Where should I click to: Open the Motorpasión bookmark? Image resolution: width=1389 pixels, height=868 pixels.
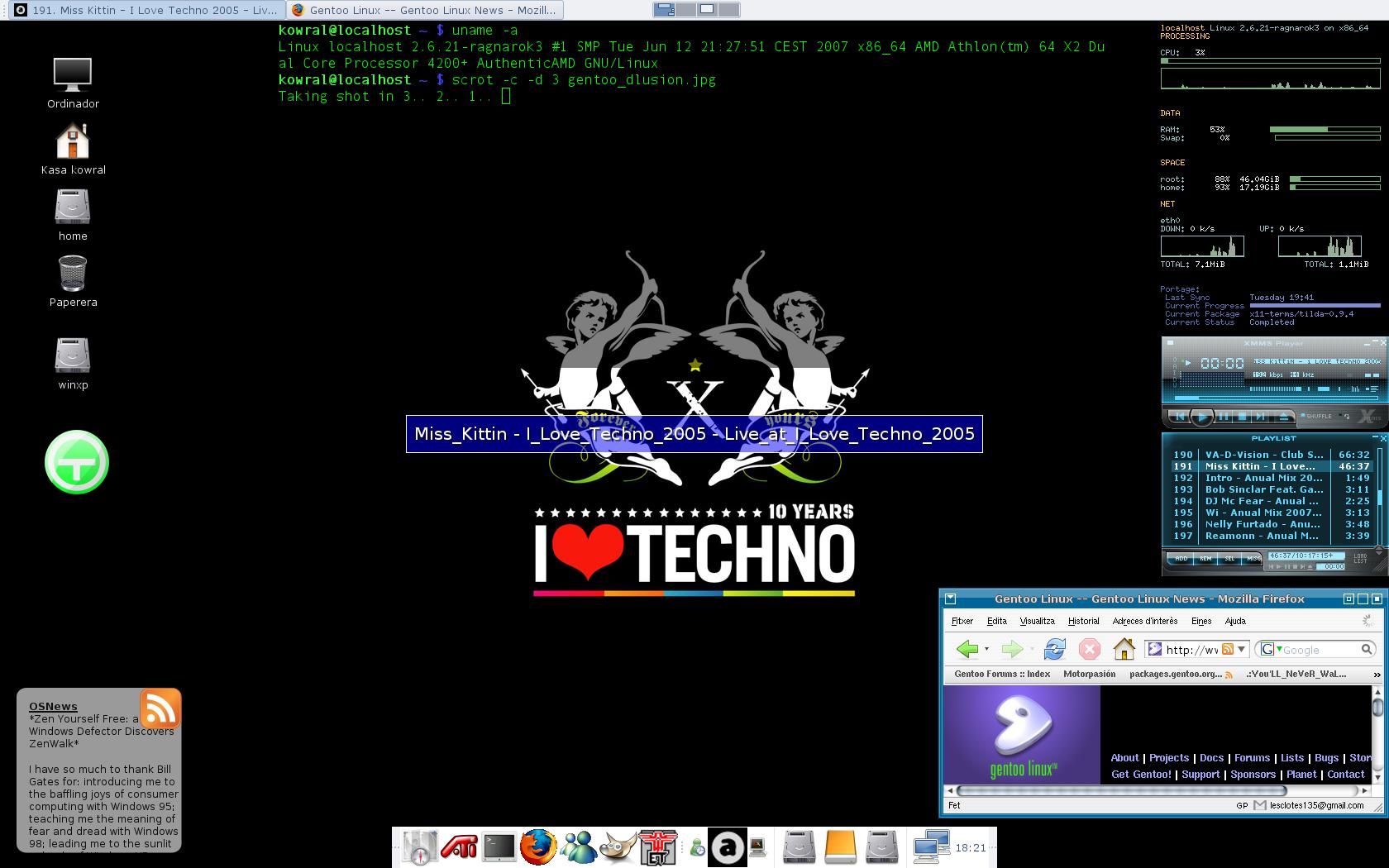pyautogui.click(x=1089, y=674)
